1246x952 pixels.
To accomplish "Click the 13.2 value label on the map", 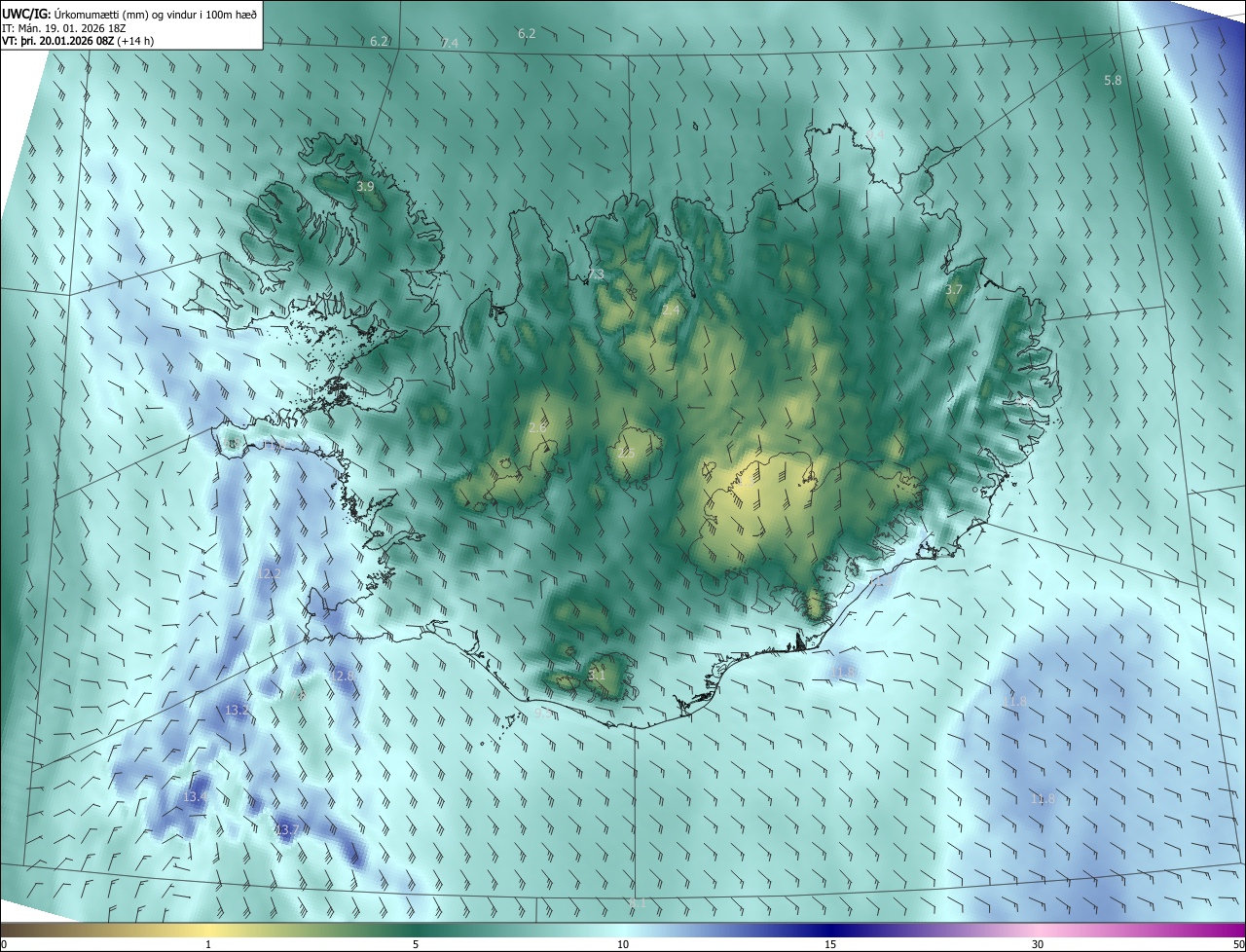I will point(238,711).
